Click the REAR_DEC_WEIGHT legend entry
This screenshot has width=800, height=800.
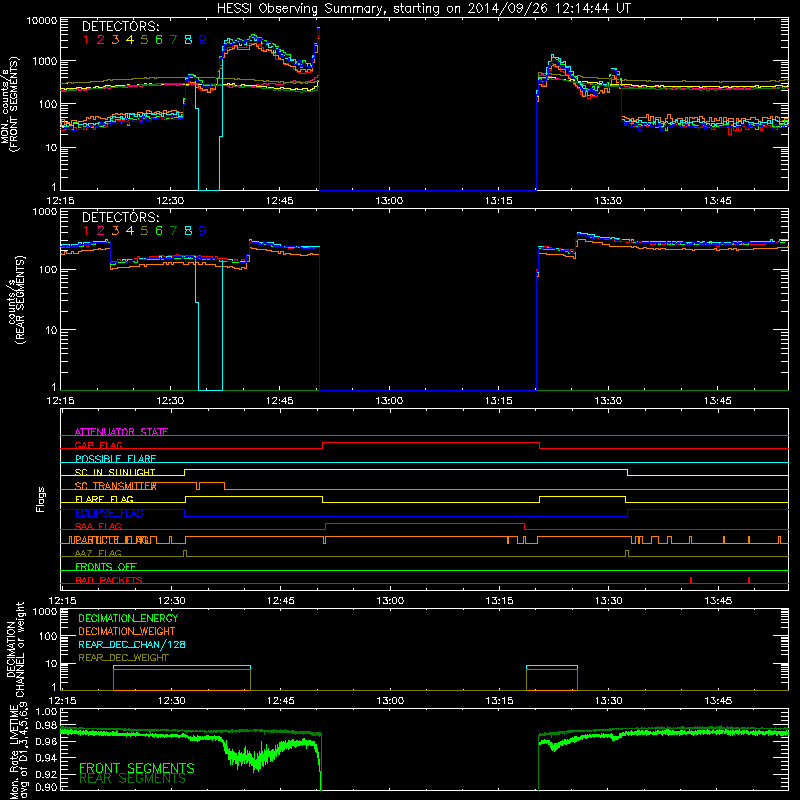click(x=123, y=658)
